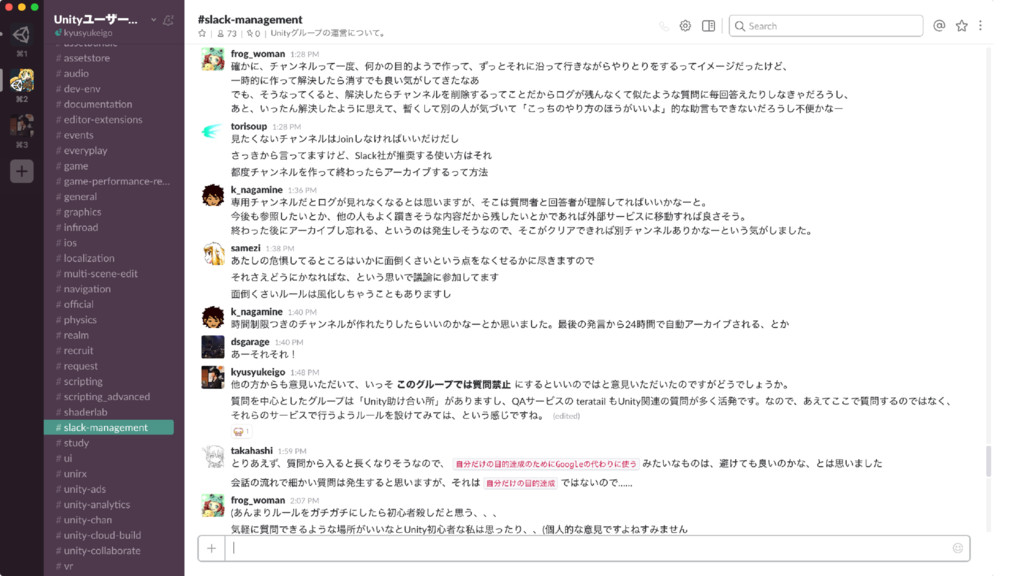Viewport: 1024px width, 576px height.
Task: Click the message list scrollbar thumb
Action: pyautogui.click(x=989, y=461)
